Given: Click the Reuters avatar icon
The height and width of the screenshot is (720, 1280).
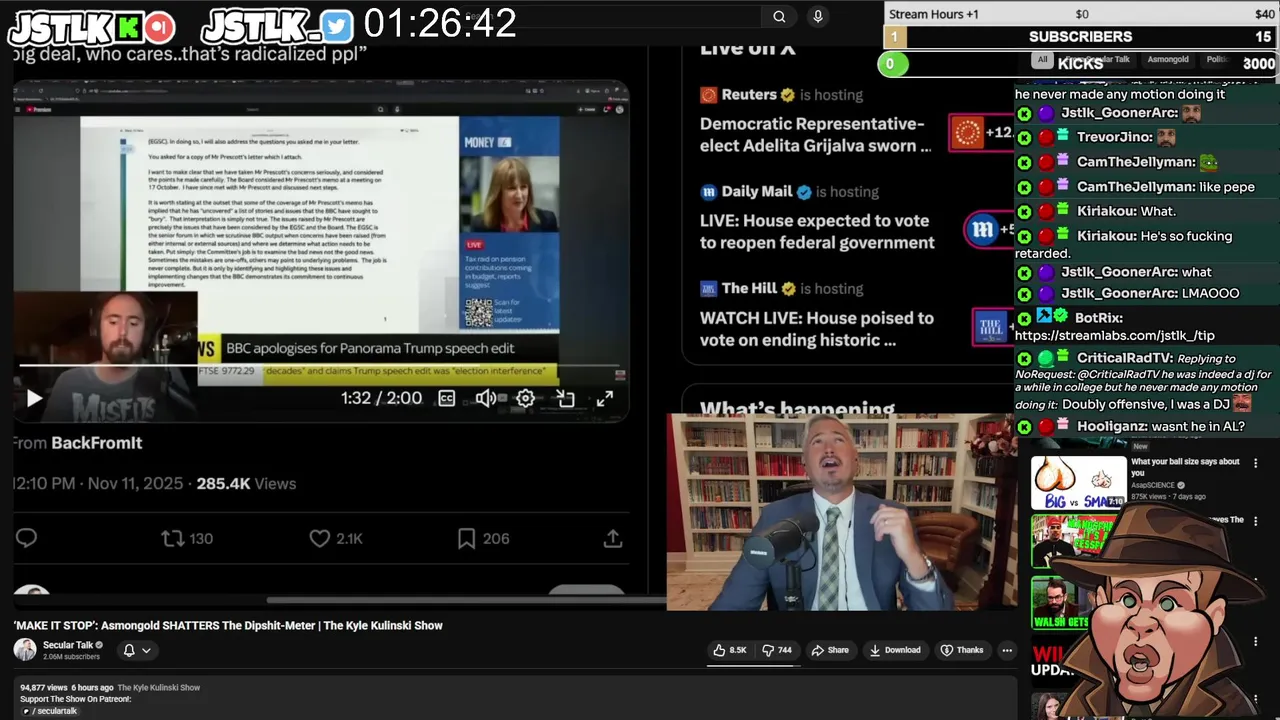Looking at the screenshot, I should click(x=708, y=95).
